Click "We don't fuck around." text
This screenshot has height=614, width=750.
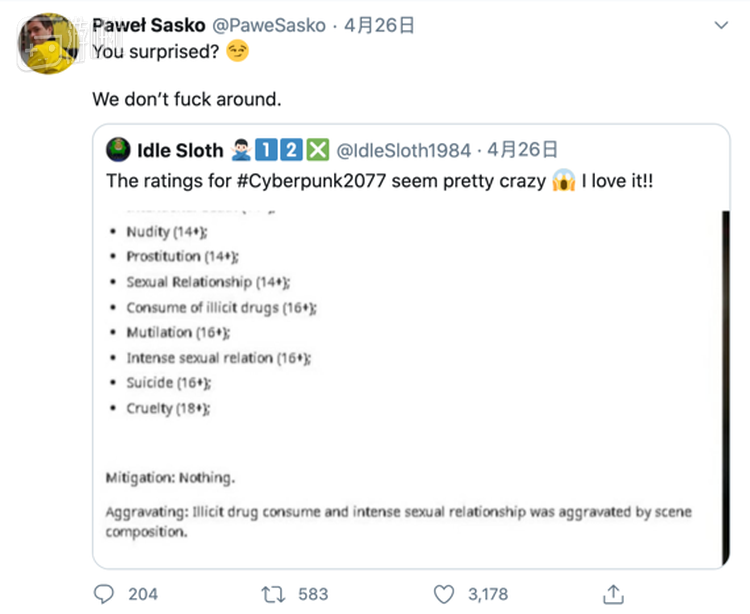click(x=187, y=100)
